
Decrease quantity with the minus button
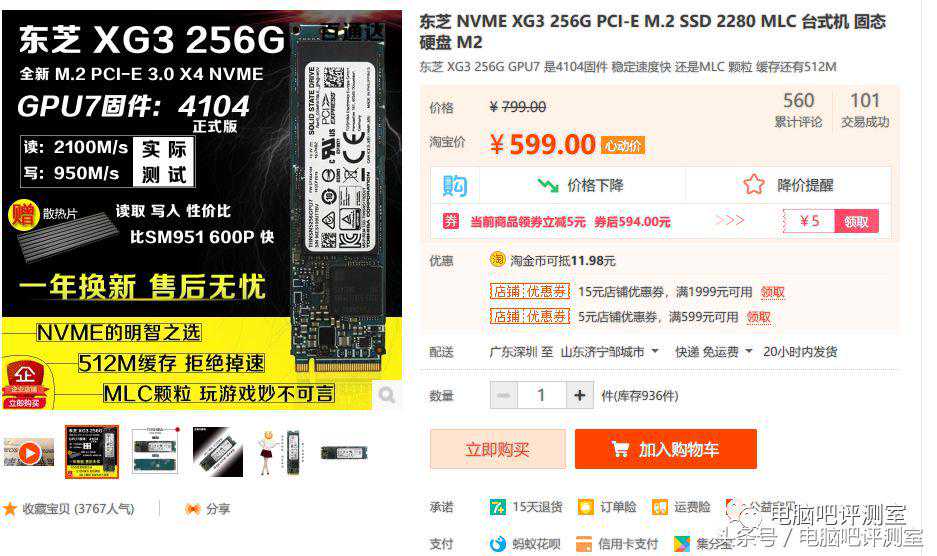pyautogui.click(x=504, y=395)
